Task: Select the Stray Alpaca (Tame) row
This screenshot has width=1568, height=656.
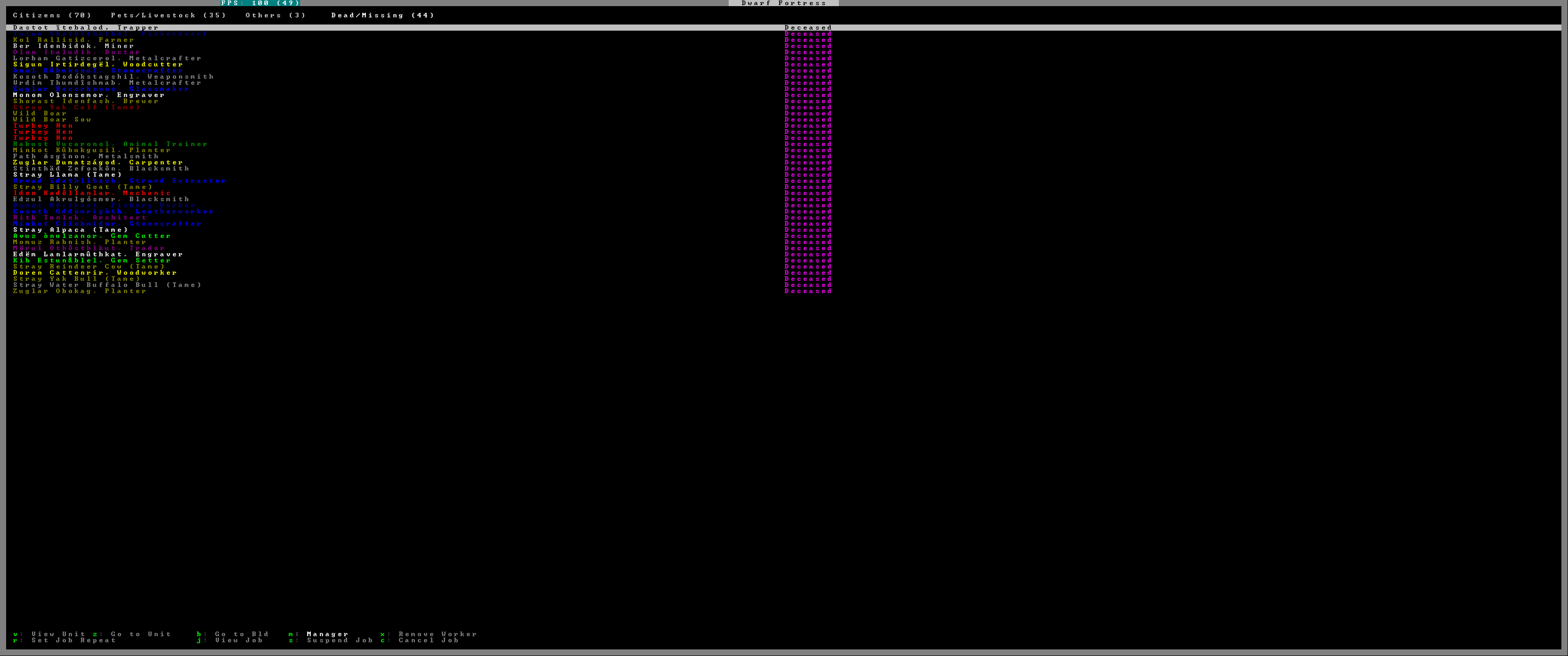Action: tap(71, 230)
